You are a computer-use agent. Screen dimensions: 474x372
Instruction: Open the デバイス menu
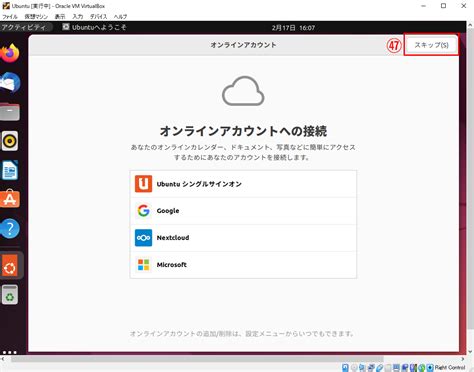pos(98,16)
